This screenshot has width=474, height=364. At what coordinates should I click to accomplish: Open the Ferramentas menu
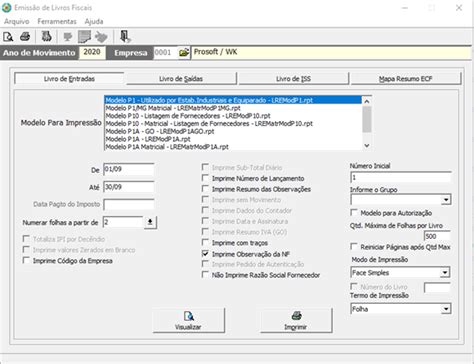(57, 22)
